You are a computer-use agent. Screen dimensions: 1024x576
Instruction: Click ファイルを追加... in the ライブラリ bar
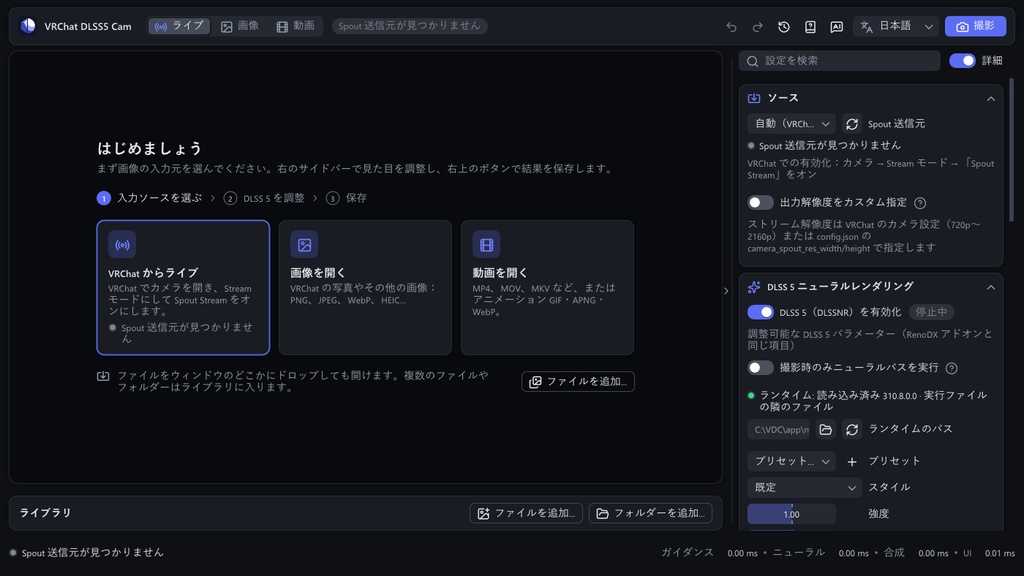[526, 513]
